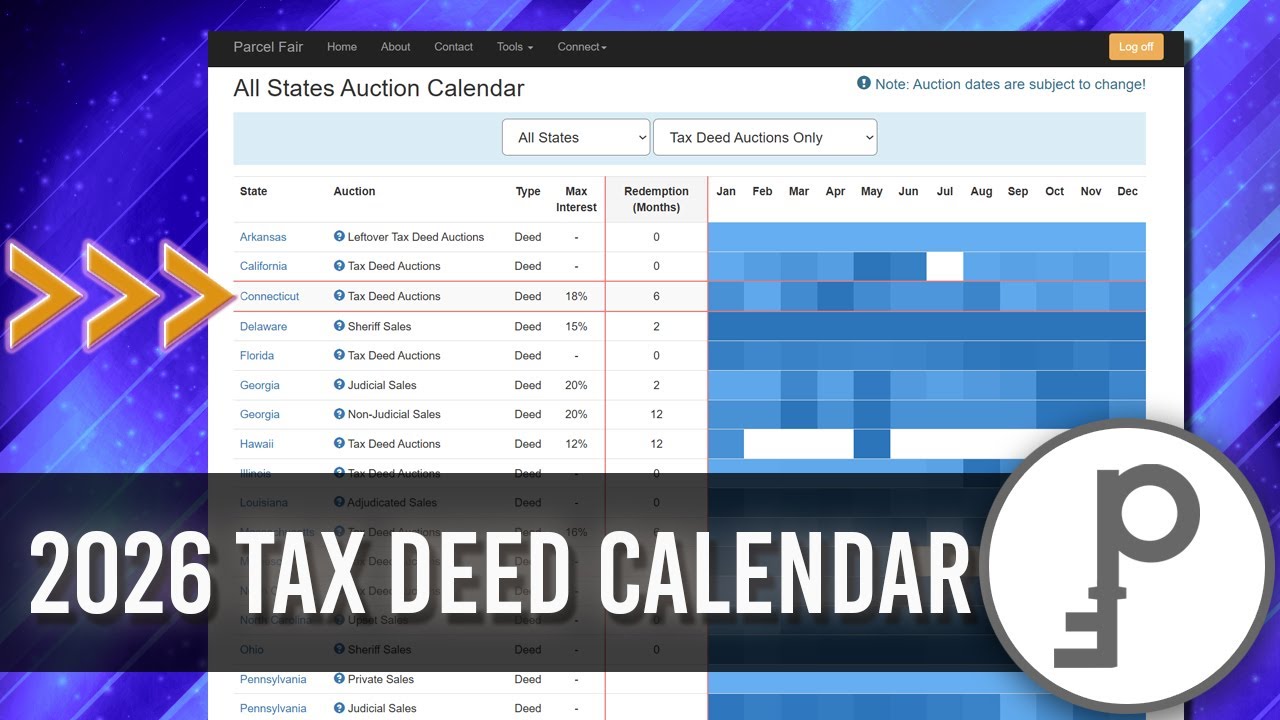The width and height of the screenshot is (1280, 720).
Task: Open help icon beside Non-Judicial Sales
Action: tap(339, 414)
